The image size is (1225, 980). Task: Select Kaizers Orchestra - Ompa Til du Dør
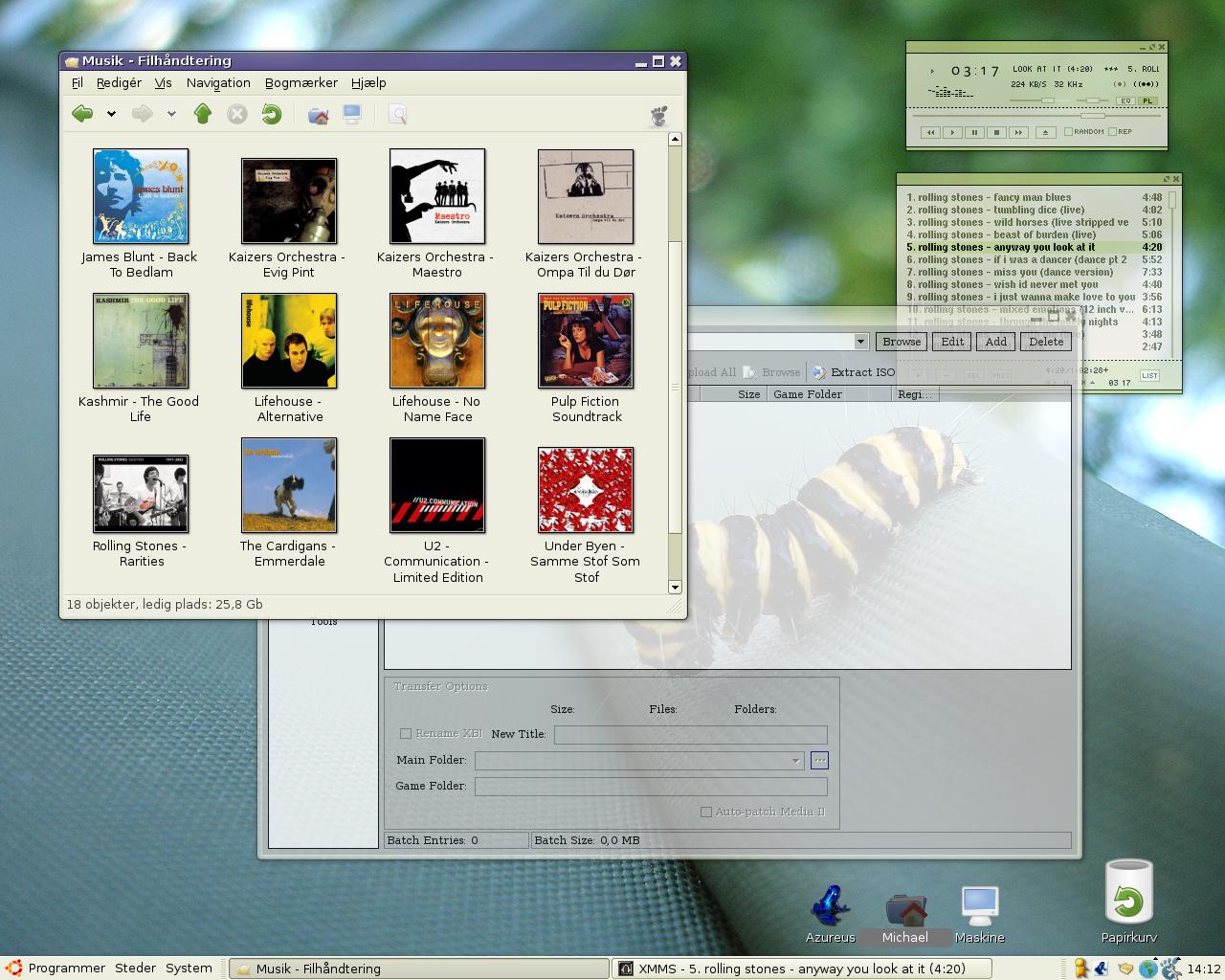click(x=586, y=214)
